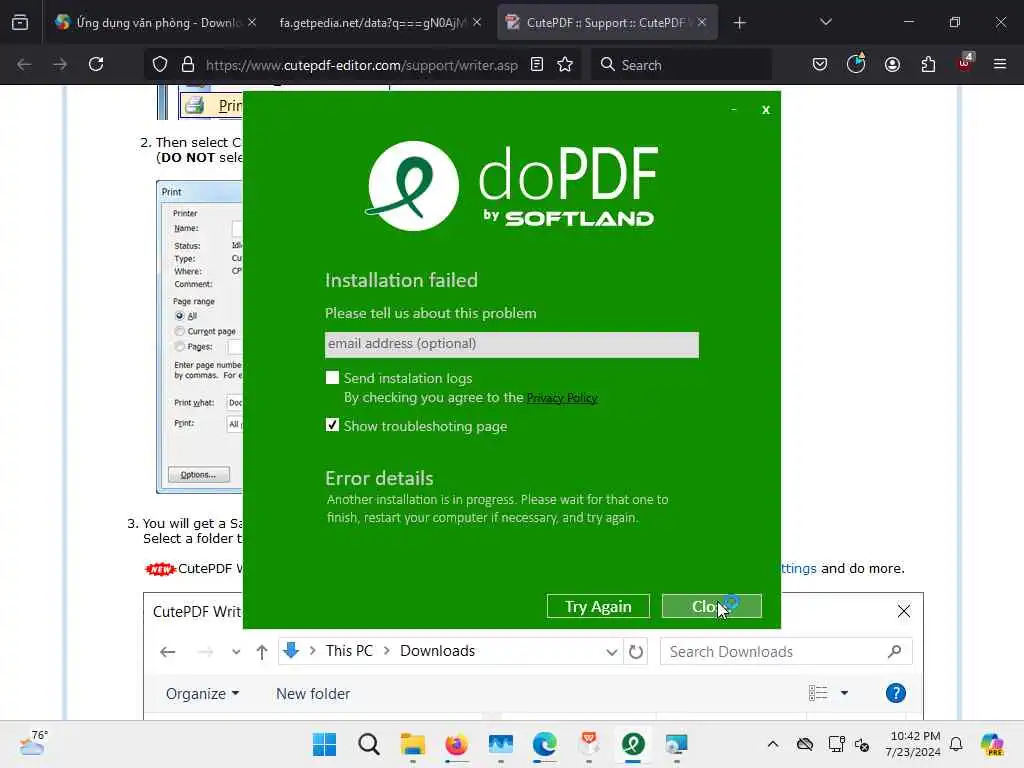Click the email address optional field
This screenshot has width=1024, height=768.
click(x=511, y=344)
